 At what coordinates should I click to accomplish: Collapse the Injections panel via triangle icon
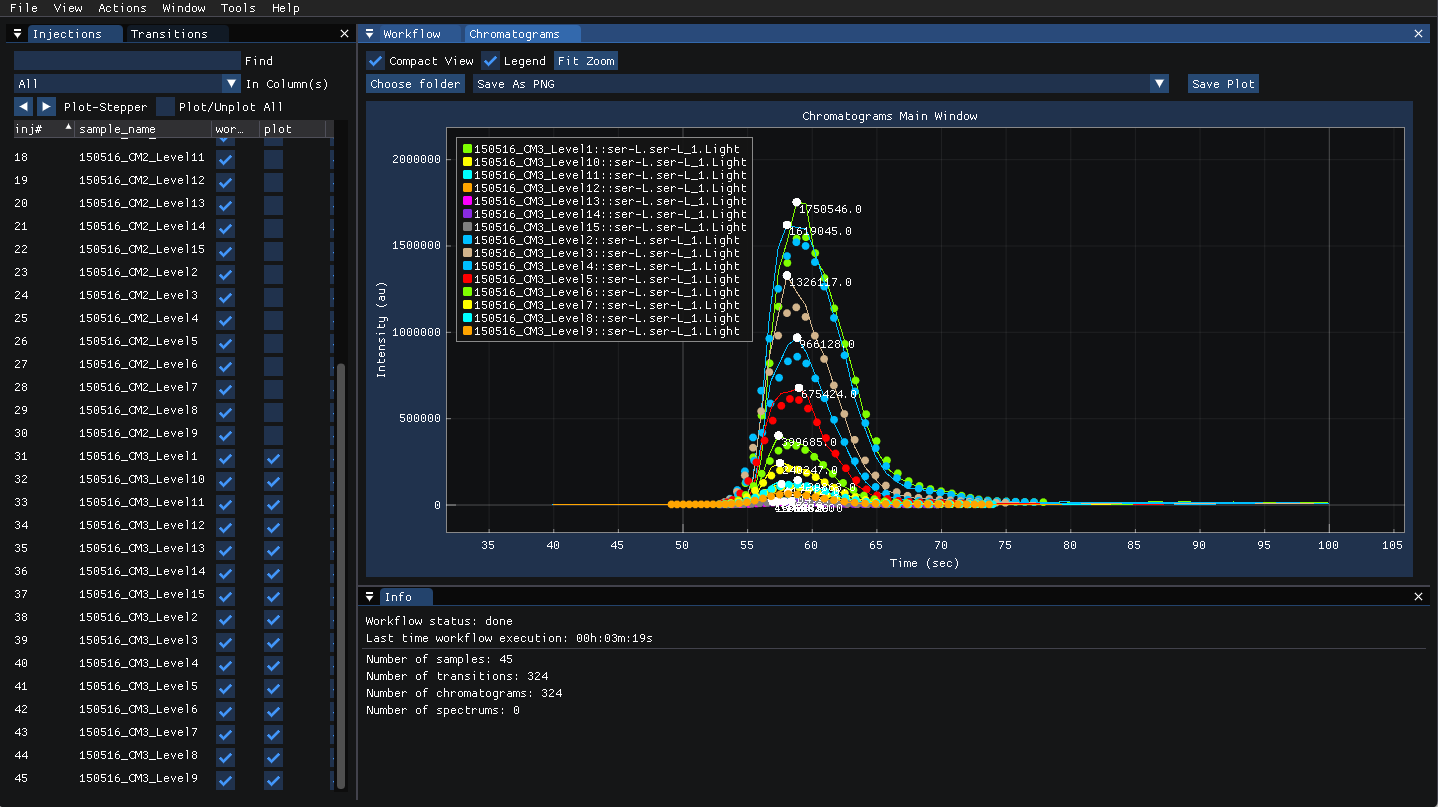[x=18, y=34]
